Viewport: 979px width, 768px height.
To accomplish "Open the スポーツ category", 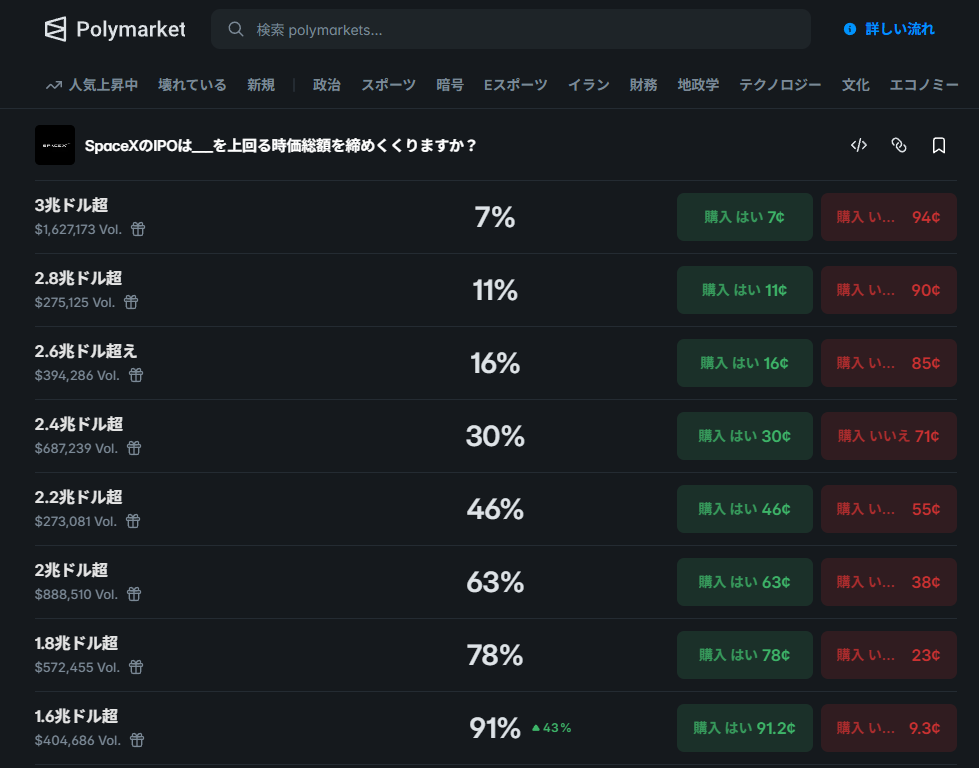I will (x=388, y=85).
